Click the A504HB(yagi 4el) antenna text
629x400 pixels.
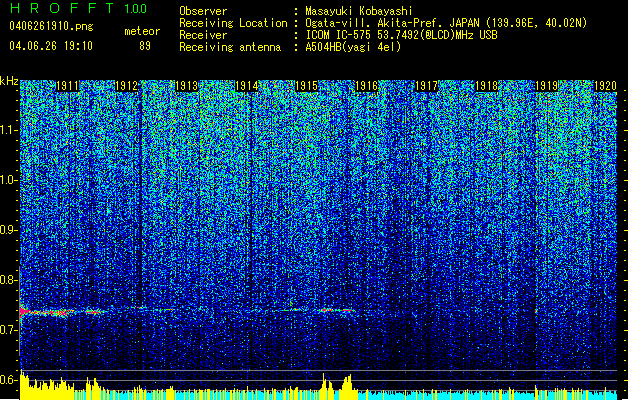(x=353, y=47)
